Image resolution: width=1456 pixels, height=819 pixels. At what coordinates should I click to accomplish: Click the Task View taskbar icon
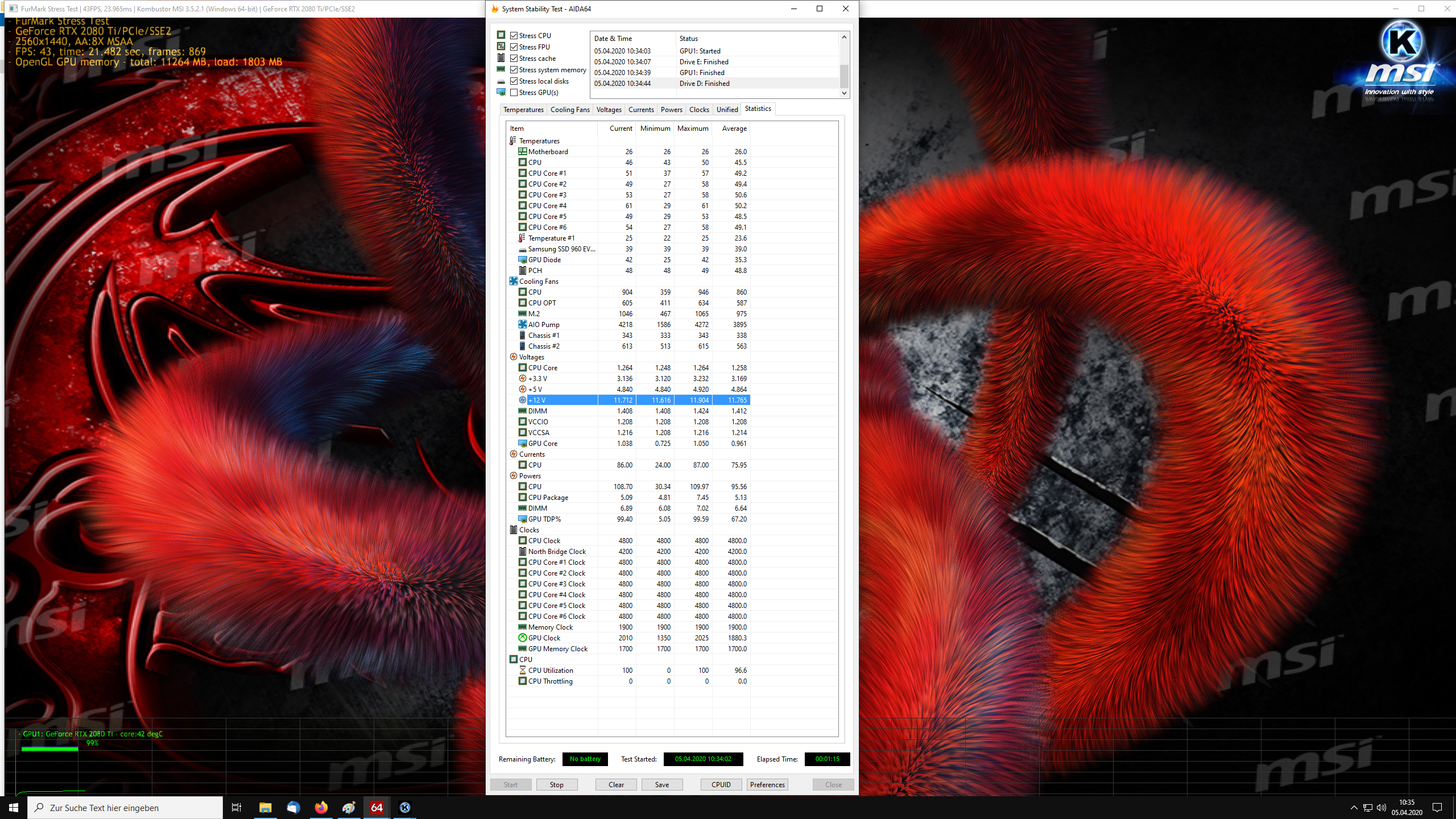[237, 807]
